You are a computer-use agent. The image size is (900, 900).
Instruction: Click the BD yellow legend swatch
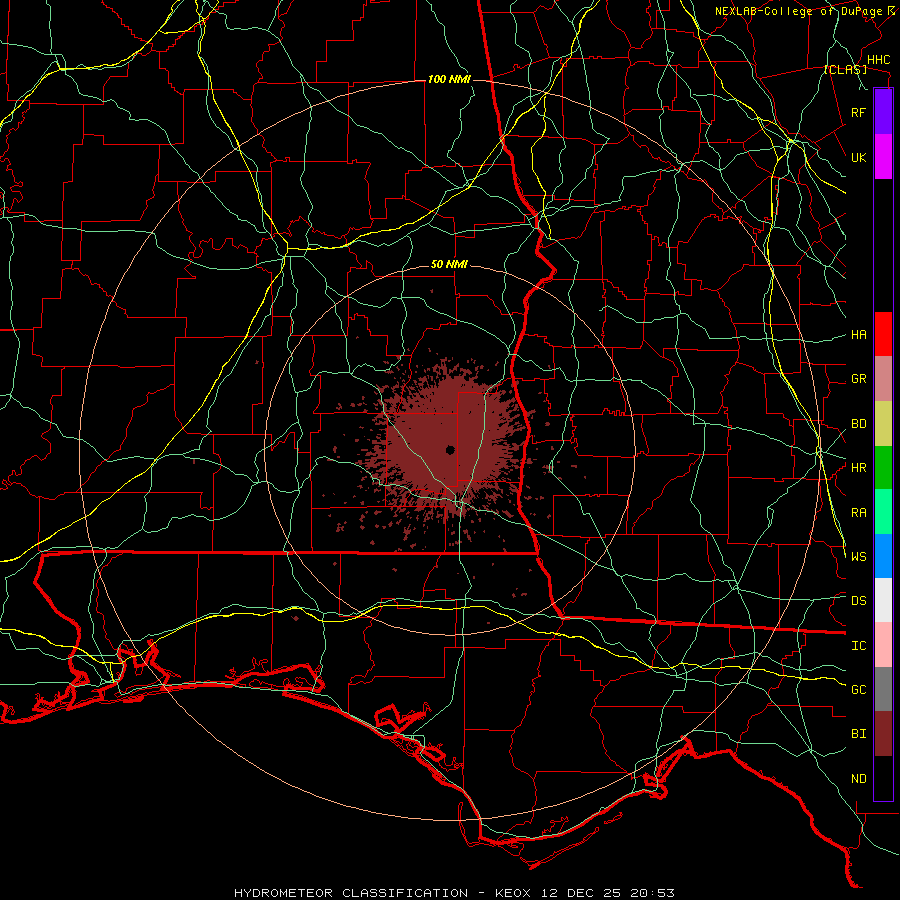tap(883, 424)
